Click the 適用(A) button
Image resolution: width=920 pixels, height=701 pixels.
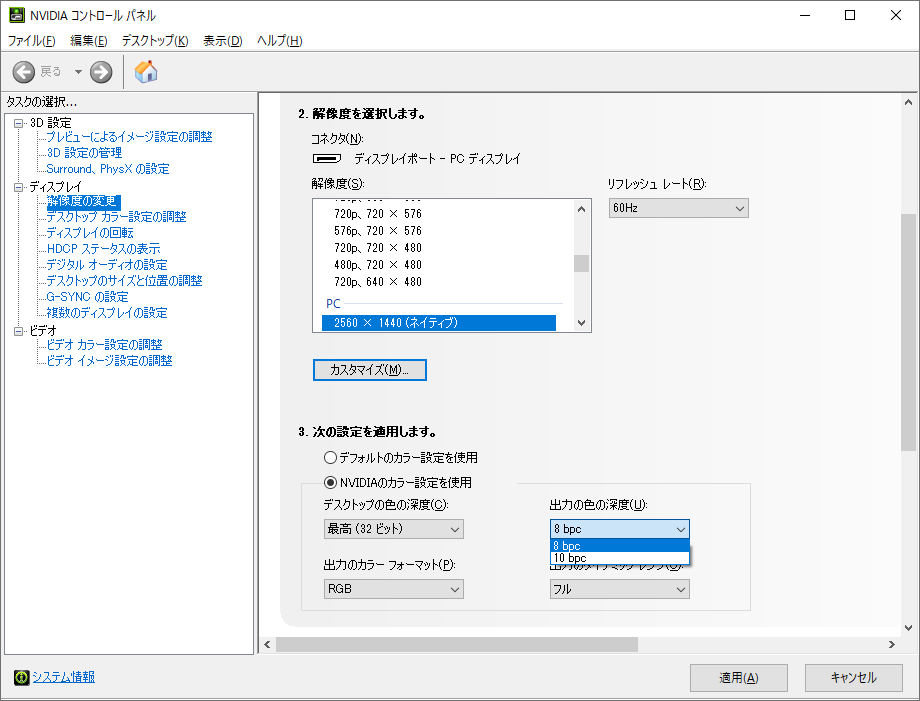739,678
